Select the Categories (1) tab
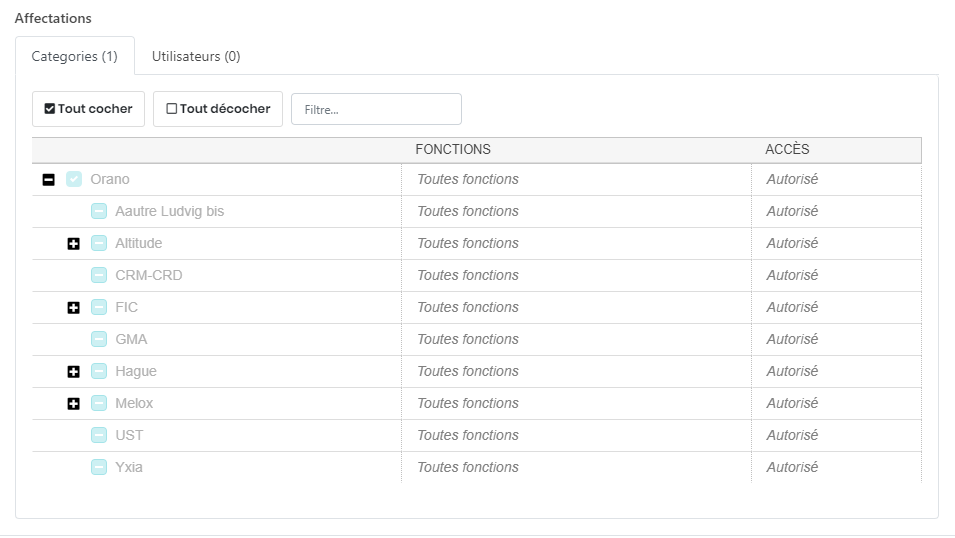The height and width of the screenshot is (538, 955). point(75,57)
